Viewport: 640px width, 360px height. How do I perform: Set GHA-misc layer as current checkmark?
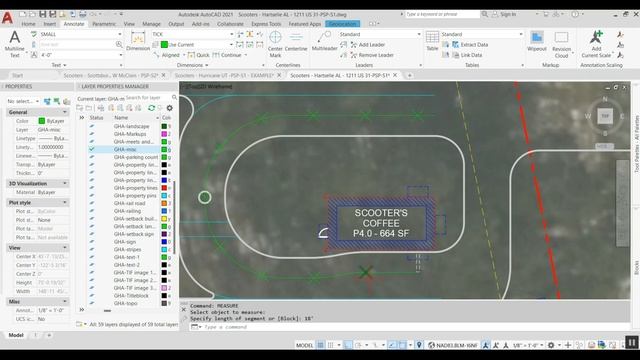(x=92, y=149)
